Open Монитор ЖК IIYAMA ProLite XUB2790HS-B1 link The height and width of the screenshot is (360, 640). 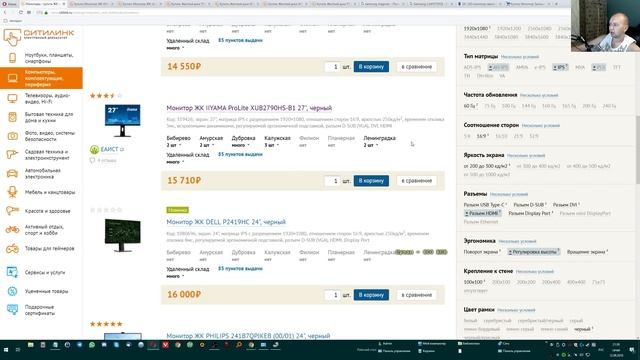249,108
